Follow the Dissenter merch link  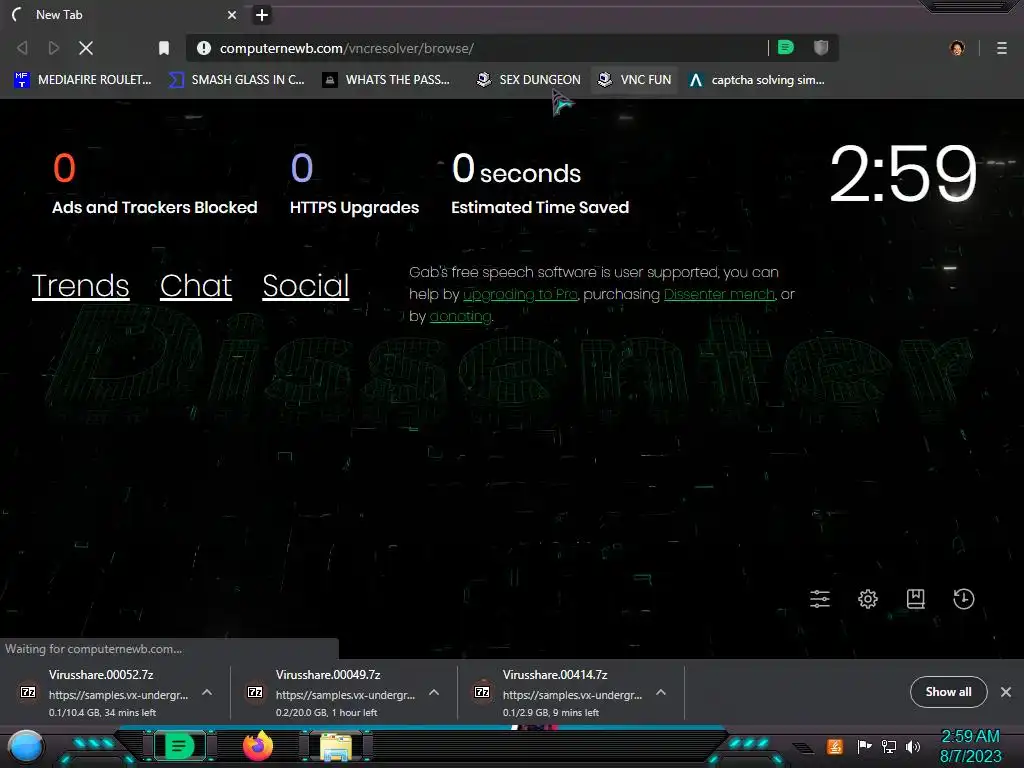(719, 295)
